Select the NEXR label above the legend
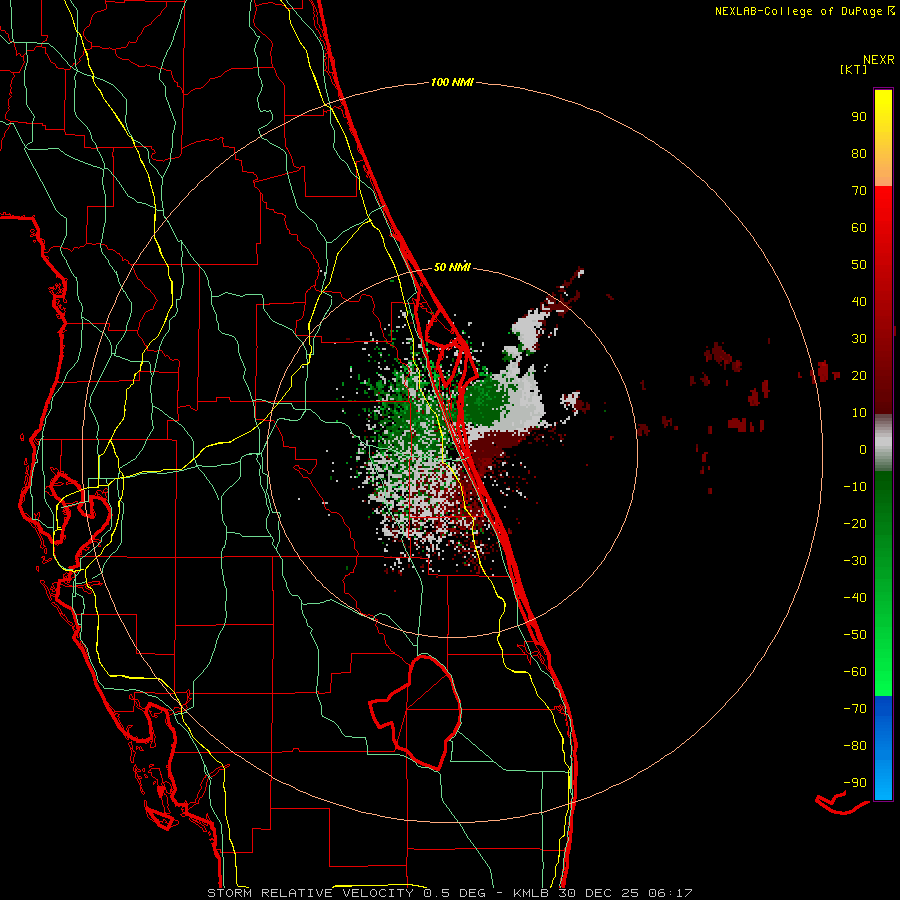The image size is (900, 900). pos(879,60)
